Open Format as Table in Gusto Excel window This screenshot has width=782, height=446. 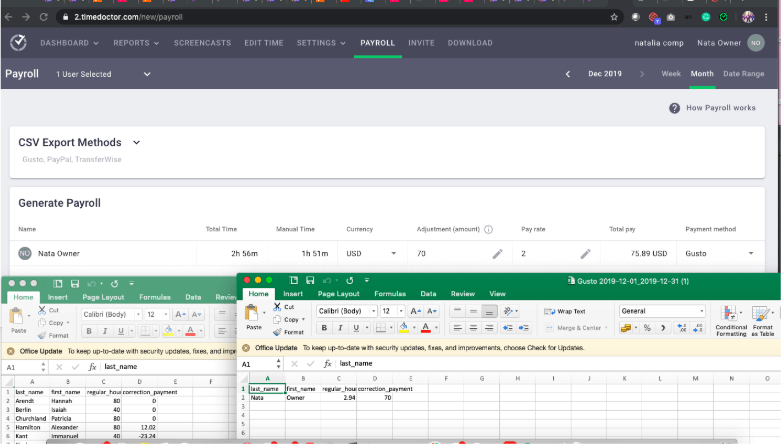[x=763, y=321]
